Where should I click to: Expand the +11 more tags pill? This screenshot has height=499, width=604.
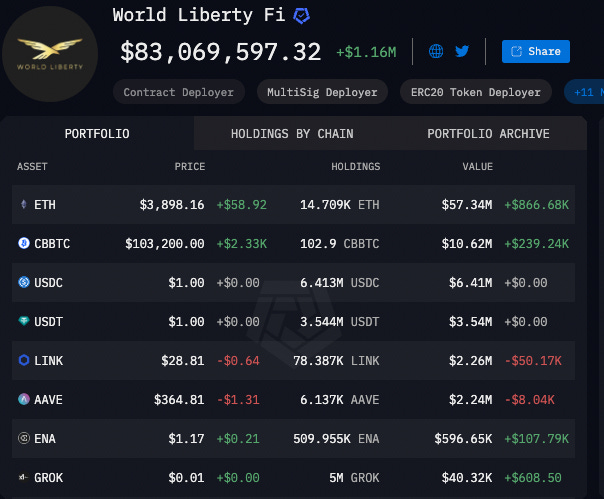(584, 92)
